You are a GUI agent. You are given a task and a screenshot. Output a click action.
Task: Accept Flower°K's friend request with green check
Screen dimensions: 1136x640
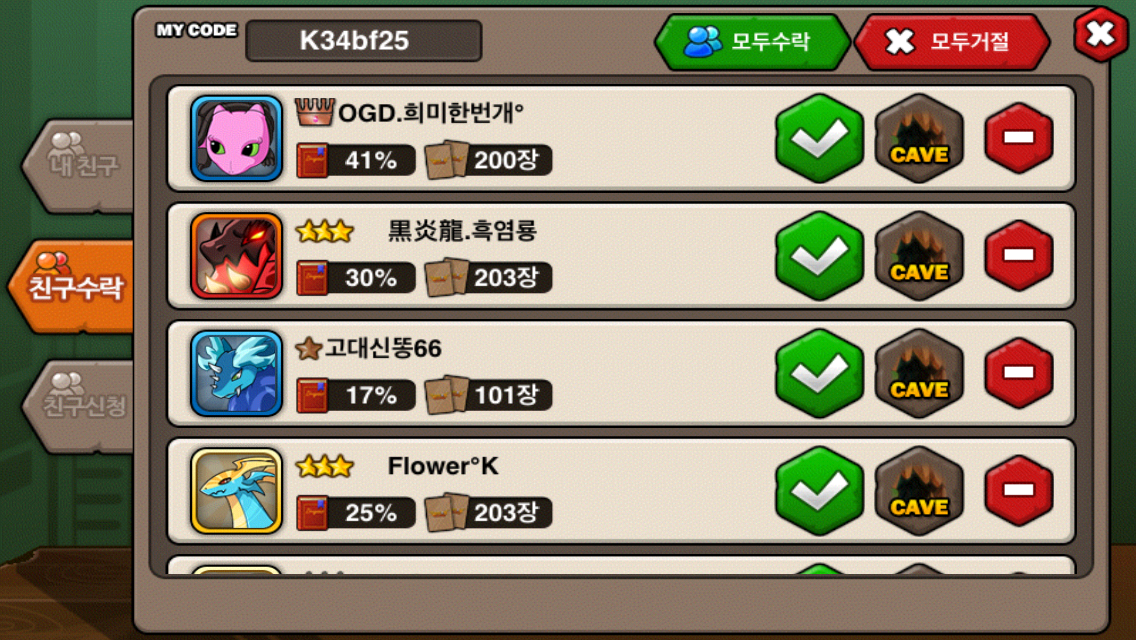[819, 491]
